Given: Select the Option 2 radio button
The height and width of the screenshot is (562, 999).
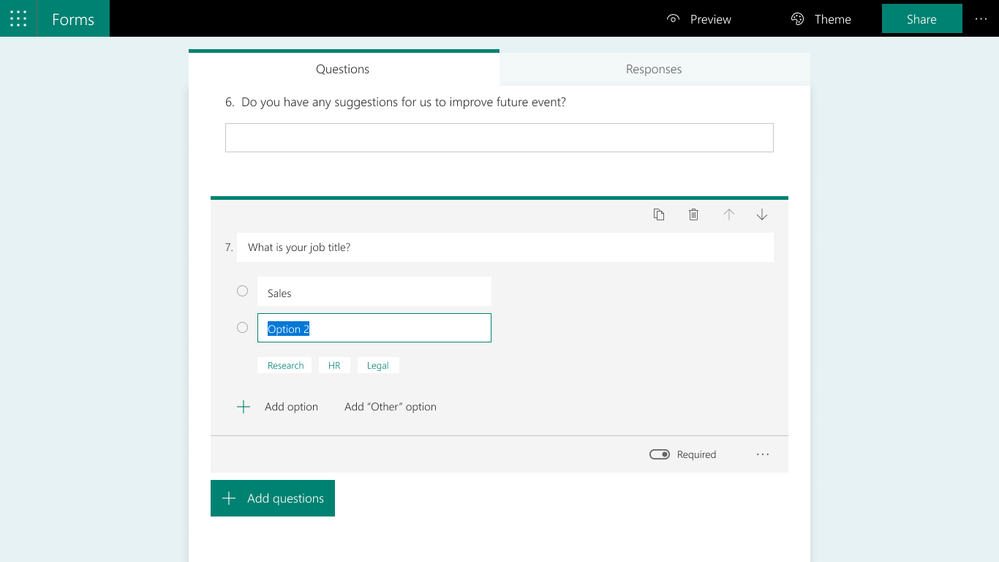Looking at the screenshot, I should point(242,328).
